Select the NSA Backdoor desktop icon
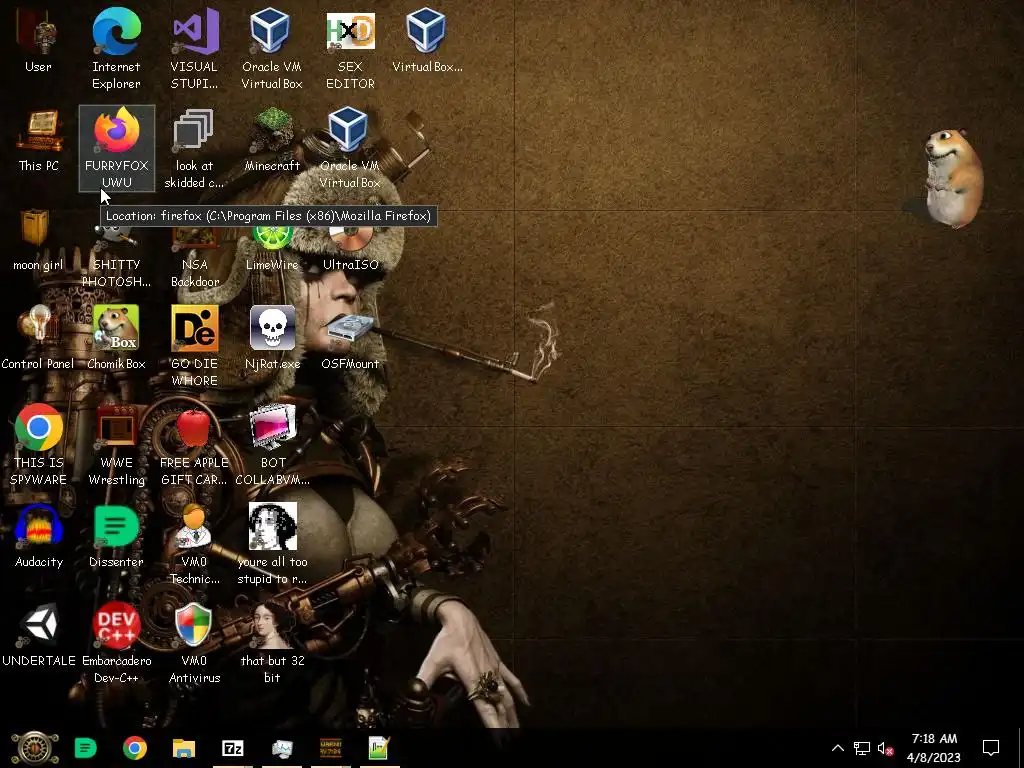 click(195, 256)
